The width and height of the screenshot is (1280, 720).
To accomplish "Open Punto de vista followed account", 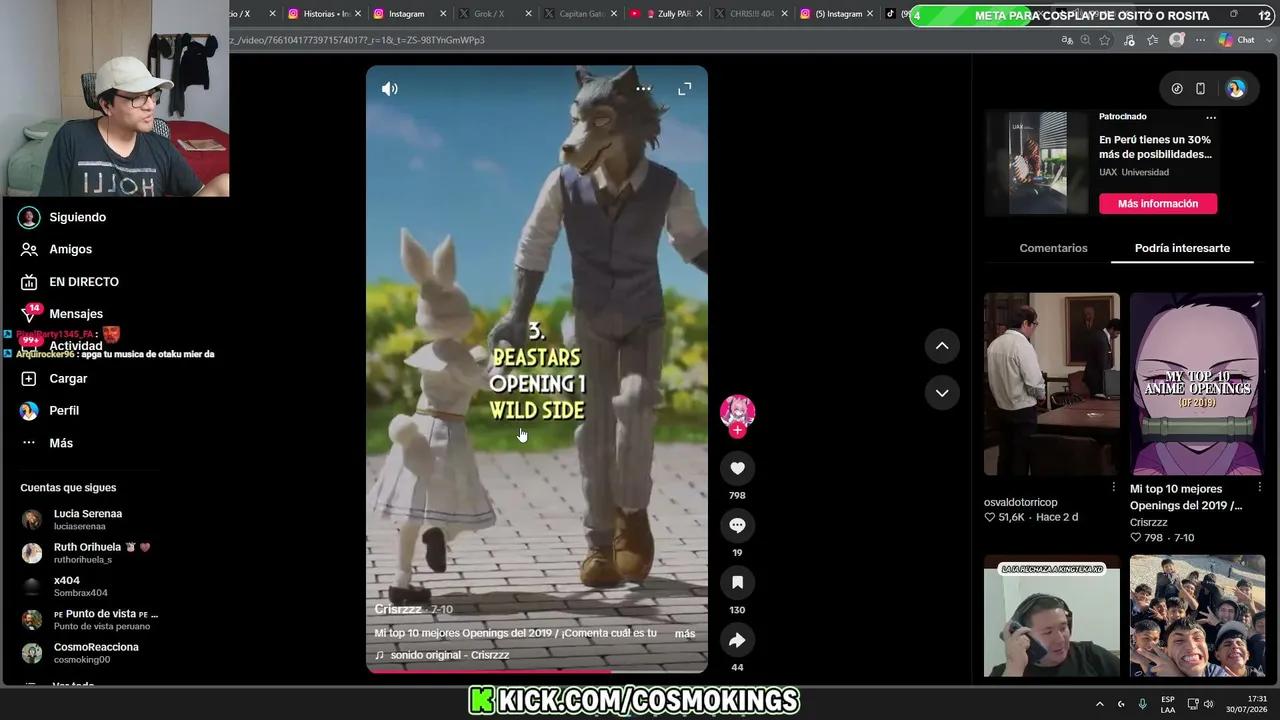I will 90,620.
